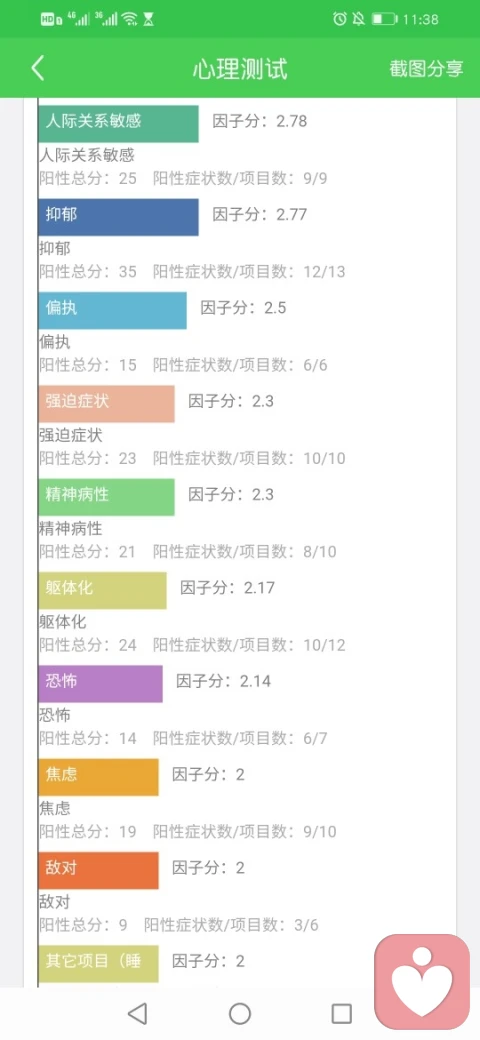Tap the muted bell status icon
Image resolution: width=480 pixels, height=1040 pixels.
359,19
